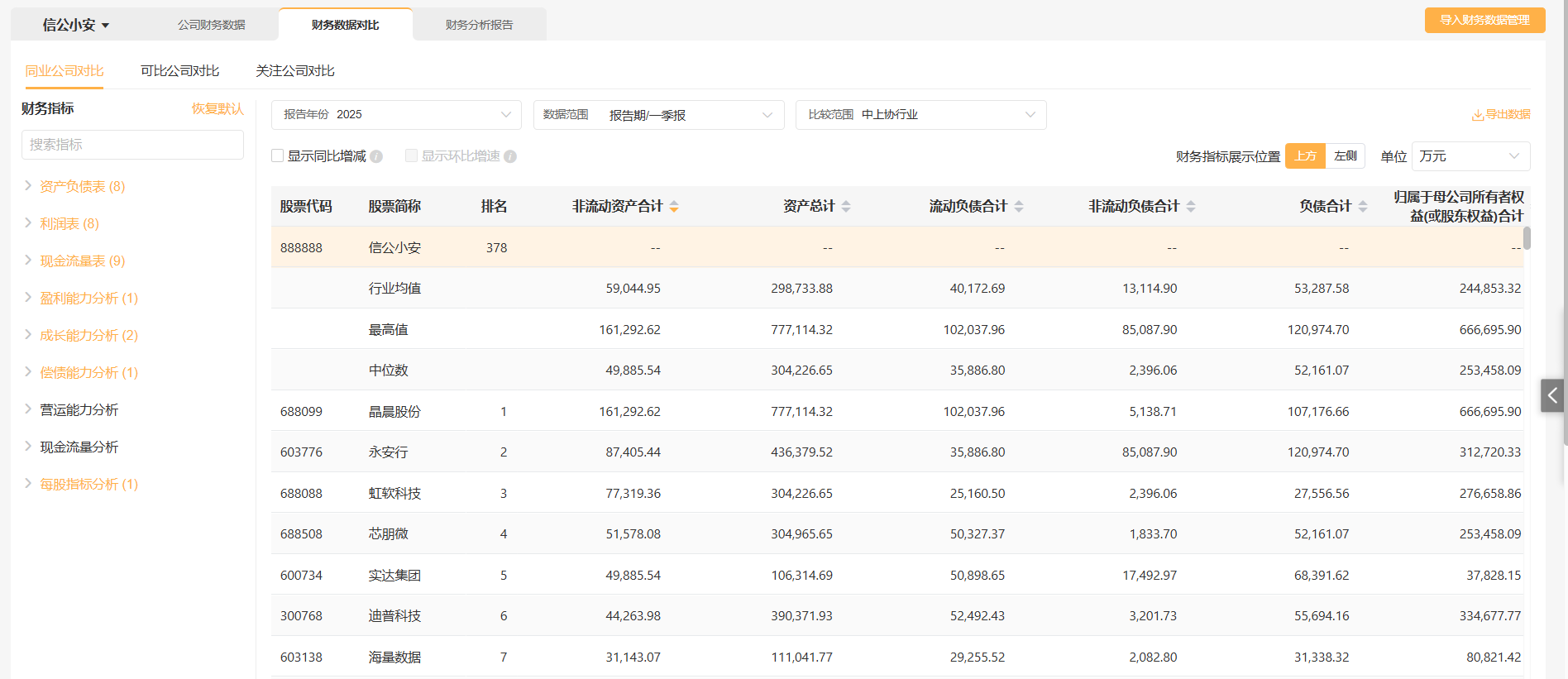Open the 报告年份 2025 dropdown
The height and width of the screenshot is (679, 1568).
[396, 115]
